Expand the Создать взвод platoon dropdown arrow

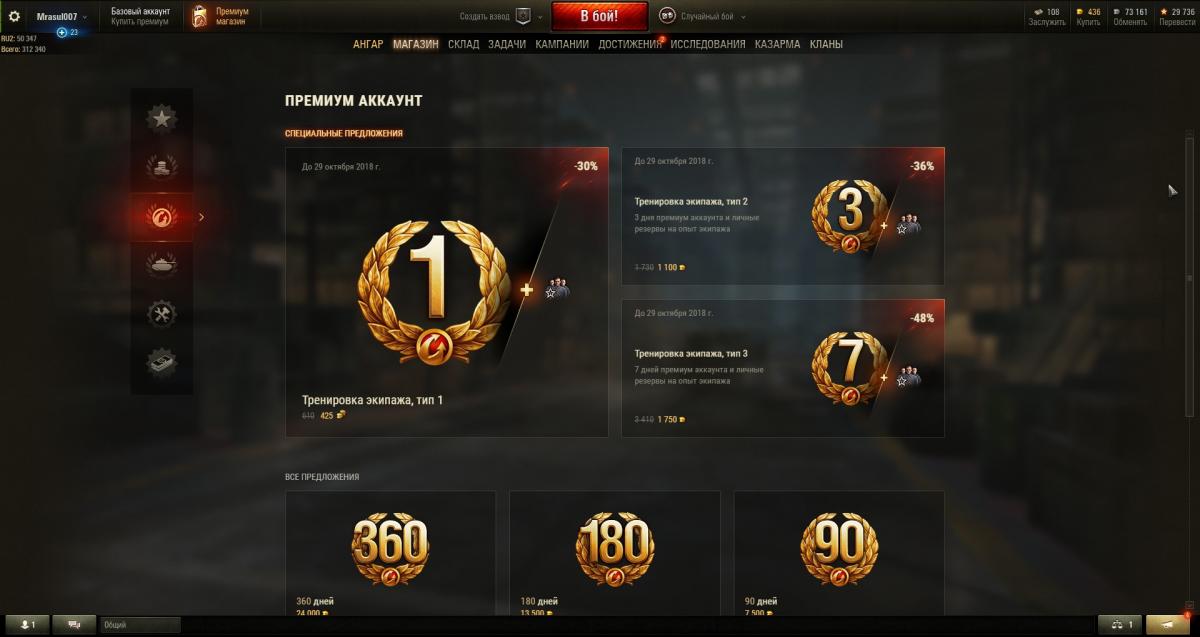[x=540, y=17]
